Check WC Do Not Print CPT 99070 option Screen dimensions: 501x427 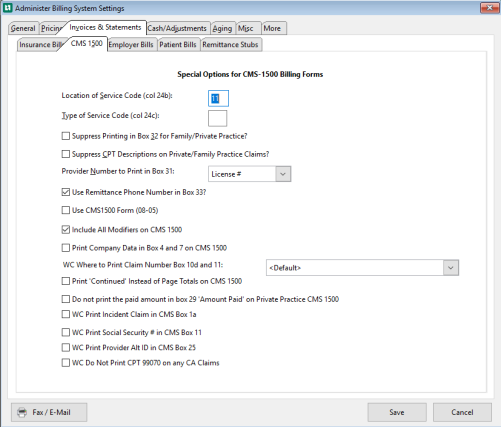click(x=66, y=363)
